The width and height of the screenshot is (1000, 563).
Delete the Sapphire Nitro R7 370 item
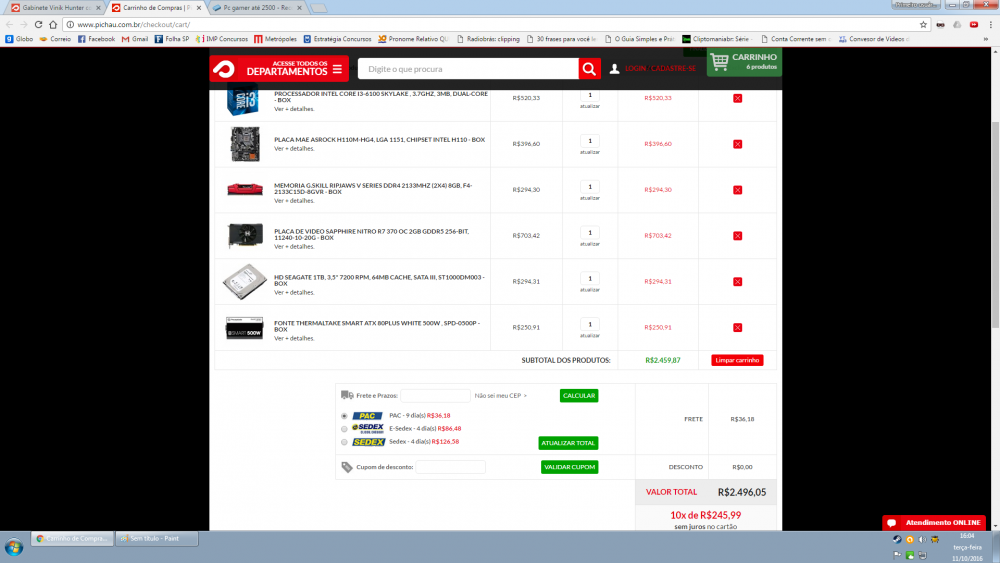(x=737, y=236)
